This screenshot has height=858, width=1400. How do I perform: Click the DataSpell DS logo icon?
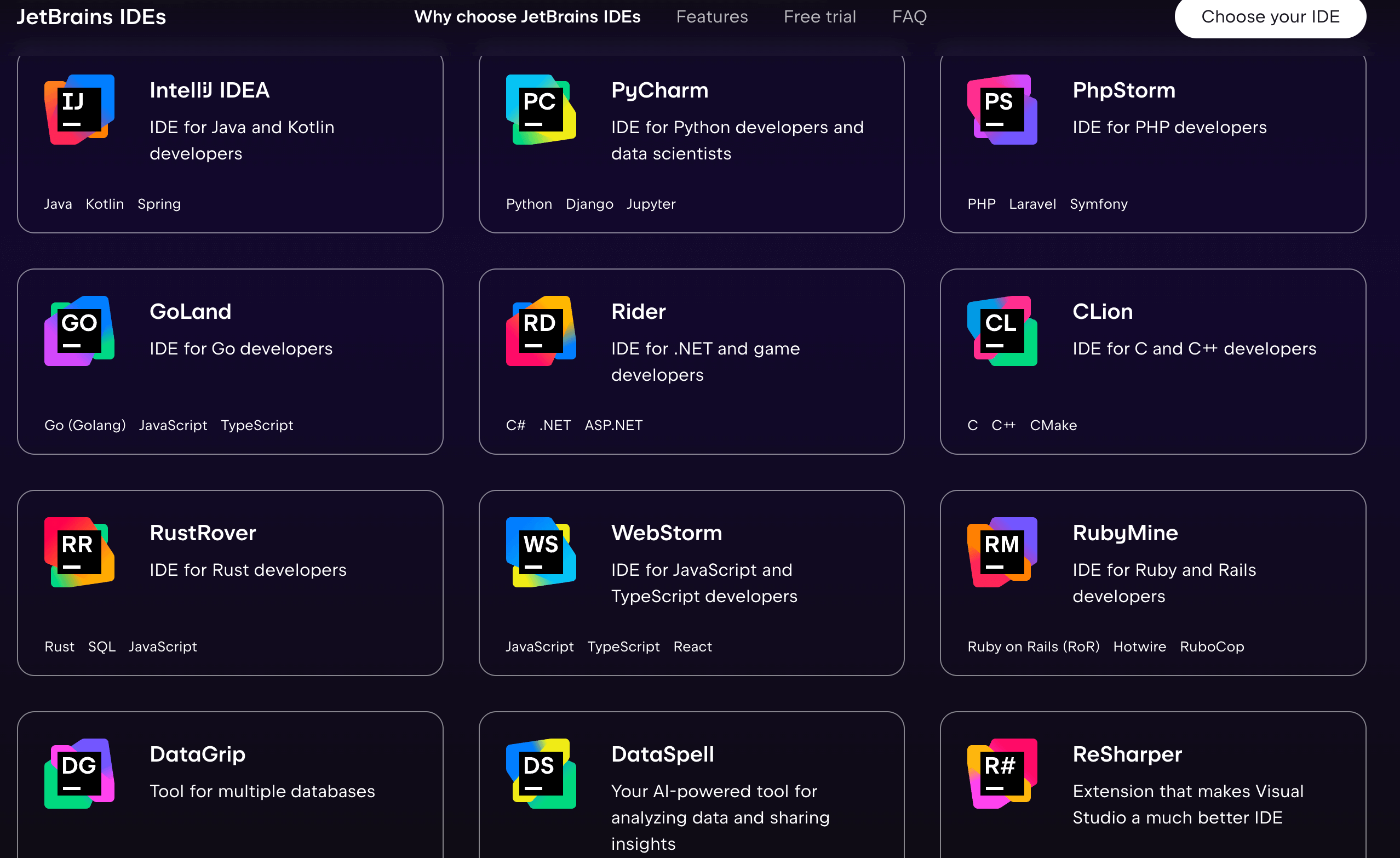click(541, 773)
